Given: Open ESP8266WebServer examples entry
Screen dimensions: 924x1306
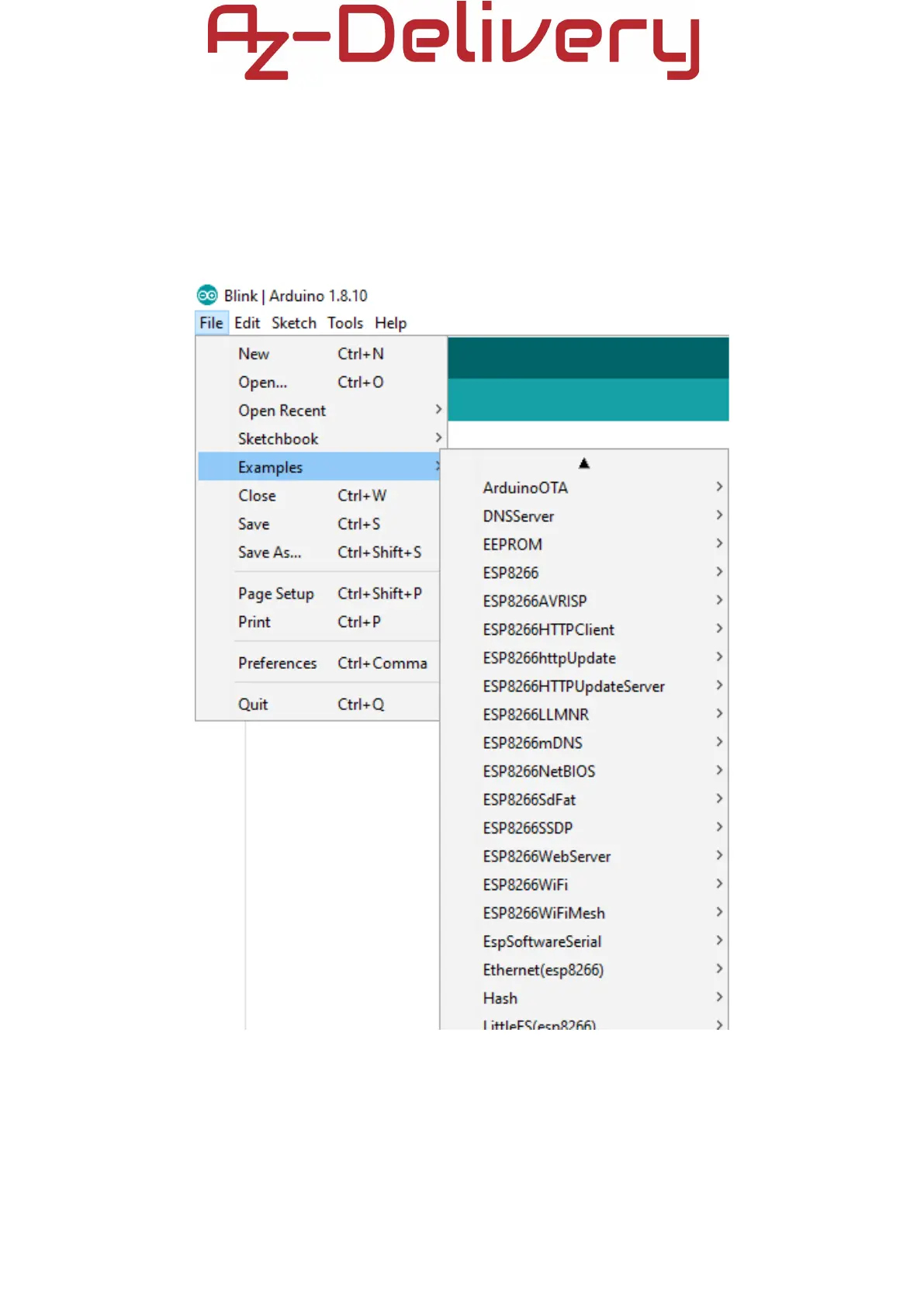Looking at the screenshot, I should (x=584, y=856).
